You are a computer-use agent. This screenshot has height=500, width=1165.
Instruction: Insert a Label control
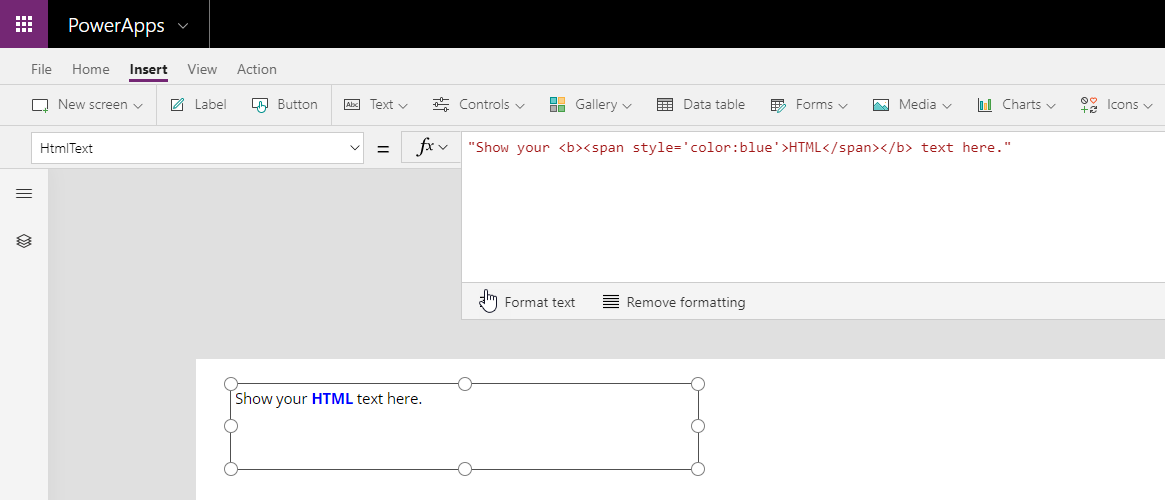[198, 104]
